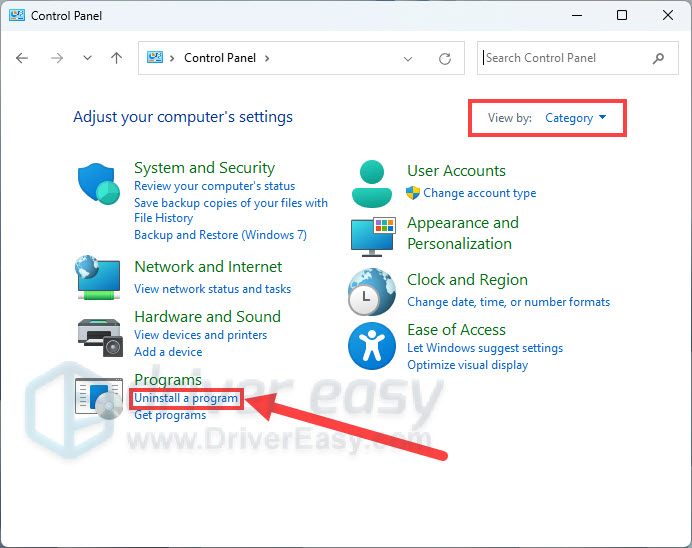Expand recent locations chevron
This screenshot has height=548, width=692.
coord(87,59)
